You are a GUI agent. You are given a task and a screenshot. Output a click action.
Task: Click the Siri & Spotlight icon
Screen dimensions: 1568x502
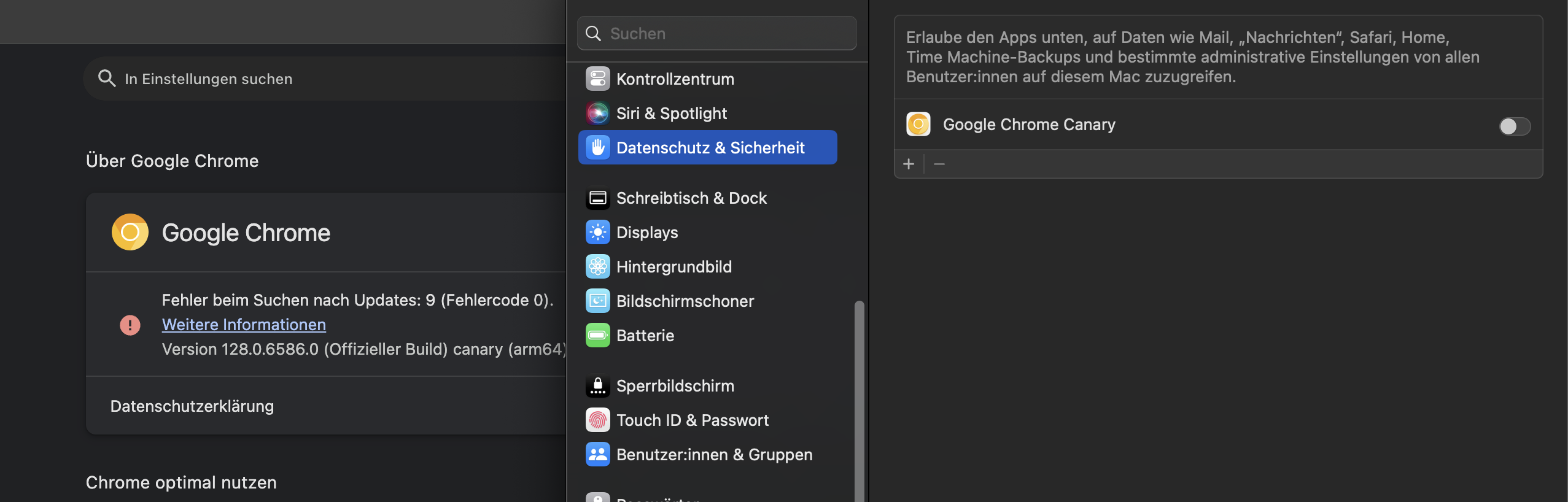(597, 114)
